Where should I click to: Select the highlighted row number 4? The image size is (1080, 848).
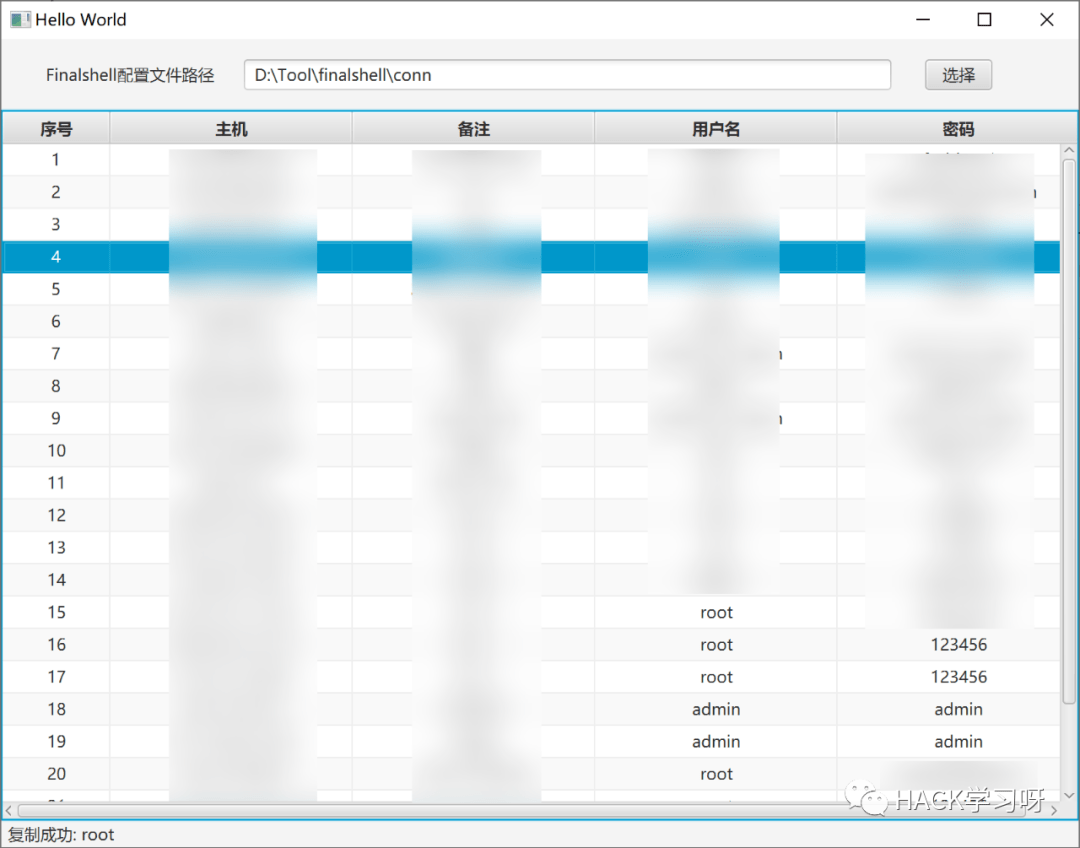56,257
